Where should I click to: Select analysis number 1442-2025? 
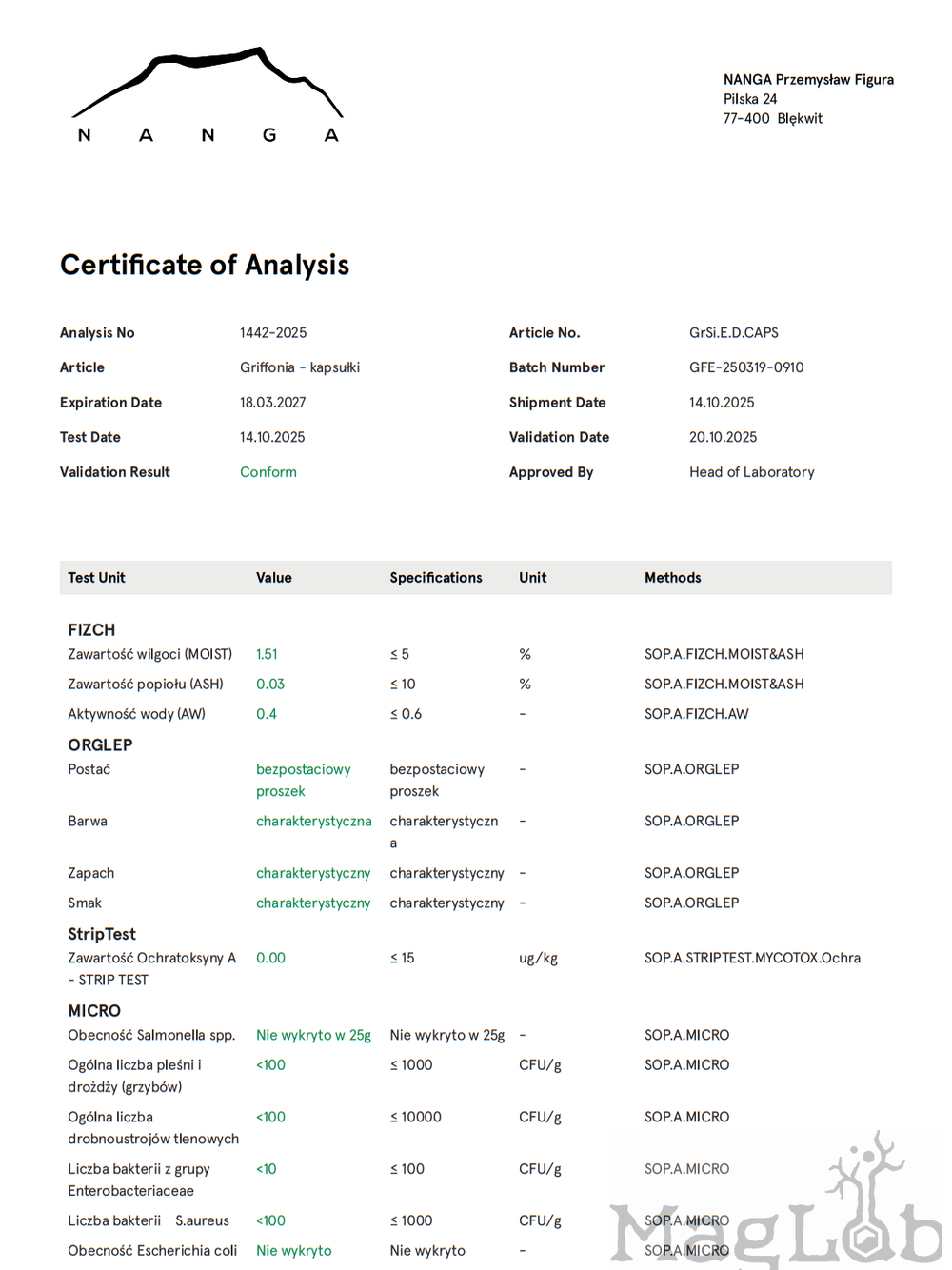273,333
